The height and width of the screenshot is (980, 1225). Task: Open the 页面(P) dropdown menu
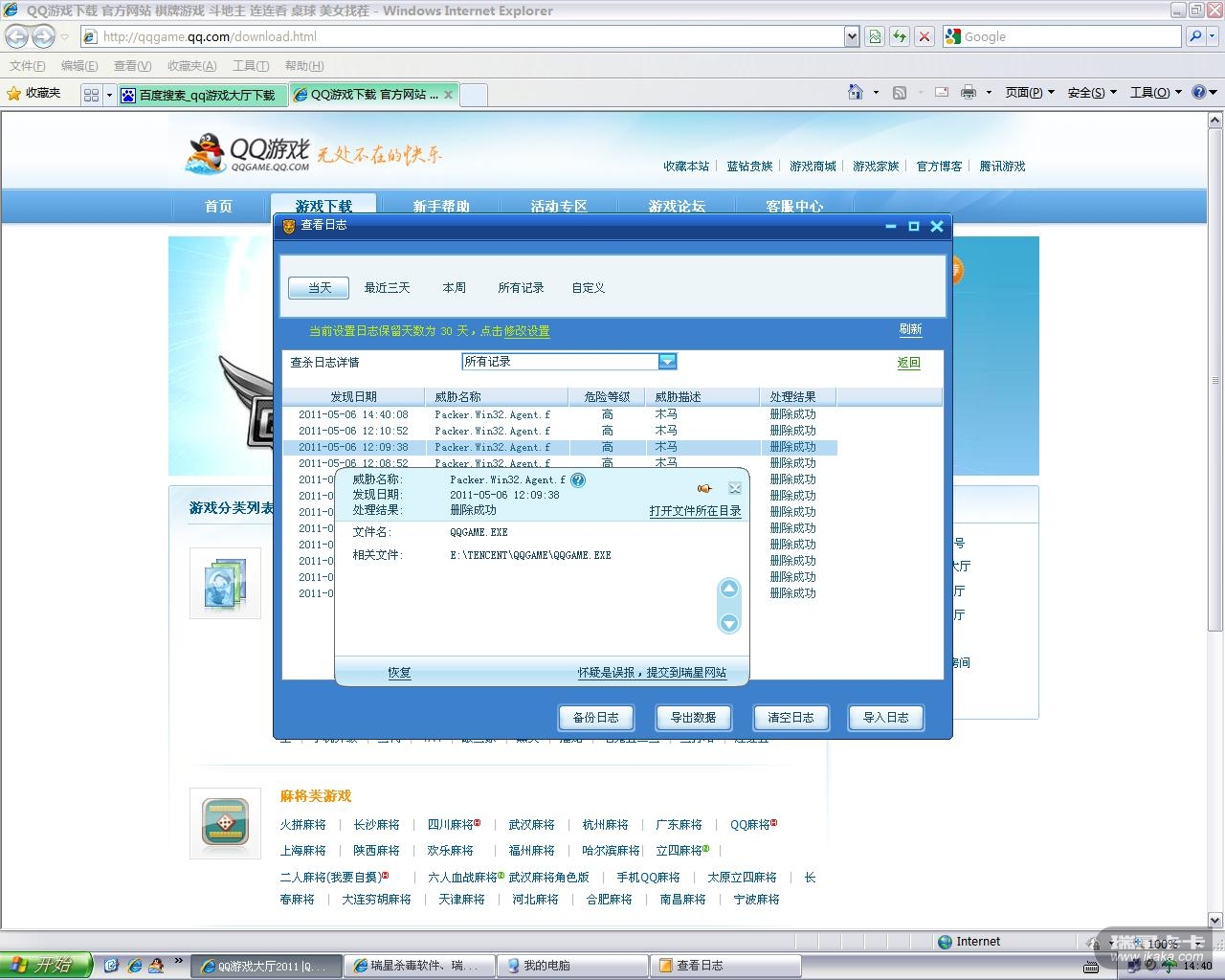[x=1030, y=92]
